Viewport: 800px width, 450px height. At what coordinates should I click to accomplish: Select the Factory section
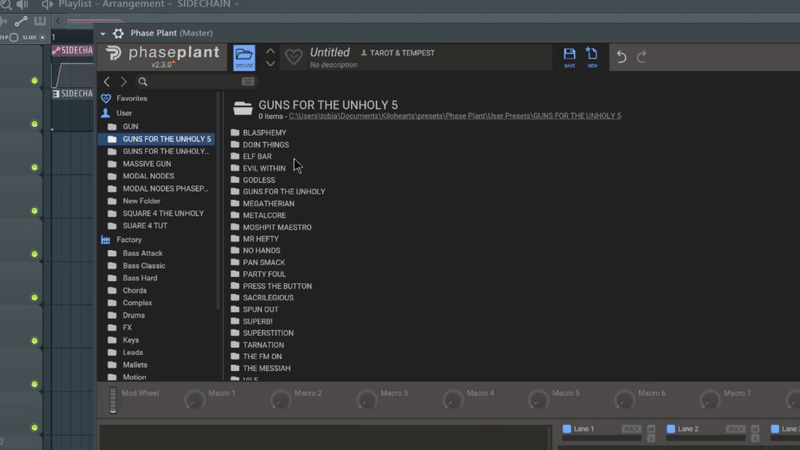(129, 240)
